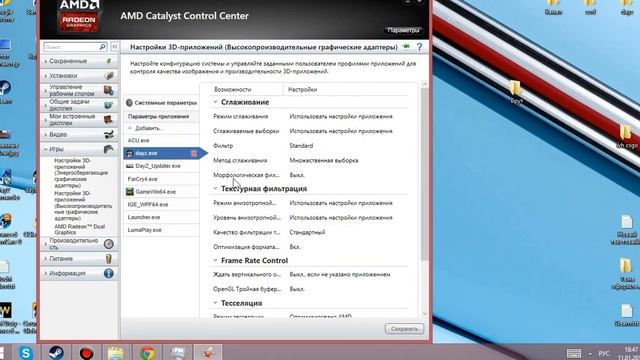Expand the Установки sidebar section

click(46, 76)
